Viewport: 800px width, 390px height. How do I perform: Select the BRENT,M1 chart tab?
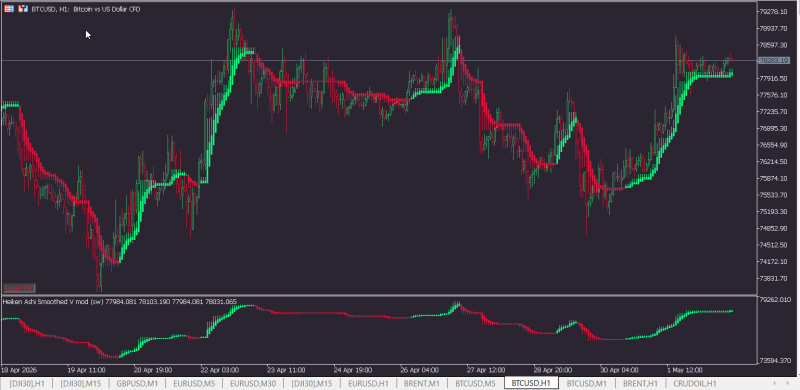point(421,383)
